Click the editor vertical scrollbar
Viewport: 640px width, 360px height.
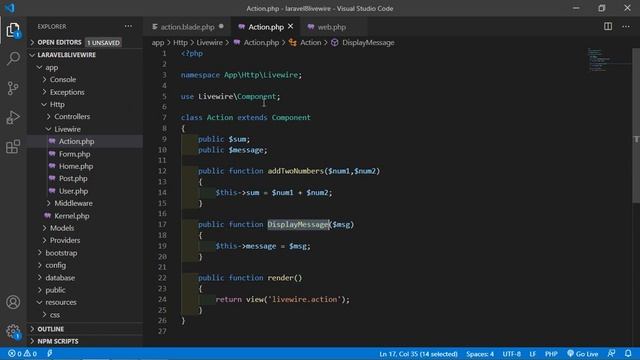636,125
